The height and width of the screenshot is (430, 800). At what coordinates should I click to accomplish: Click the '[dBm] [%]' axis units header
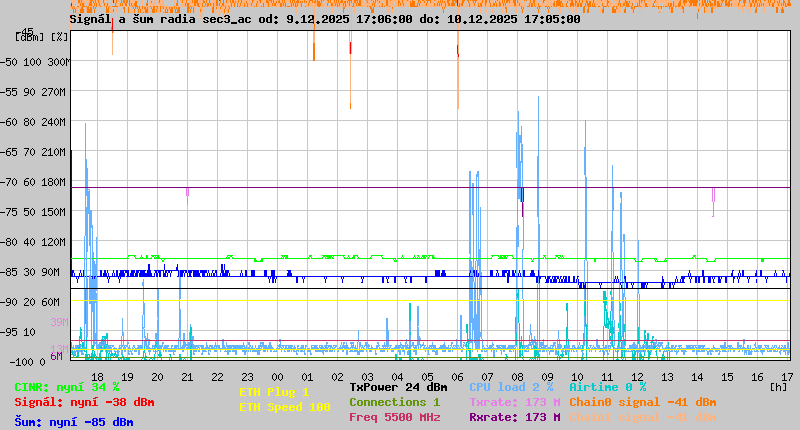[x=42, y=37]
